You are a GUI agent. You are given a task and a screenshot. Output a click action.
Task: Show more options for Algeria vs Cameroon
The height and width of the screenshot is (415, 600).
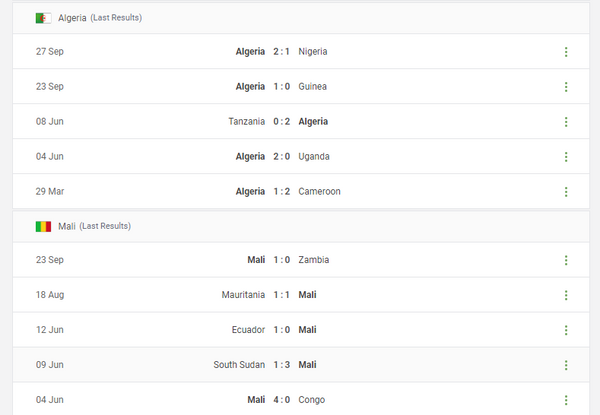[x=565, y=192]
